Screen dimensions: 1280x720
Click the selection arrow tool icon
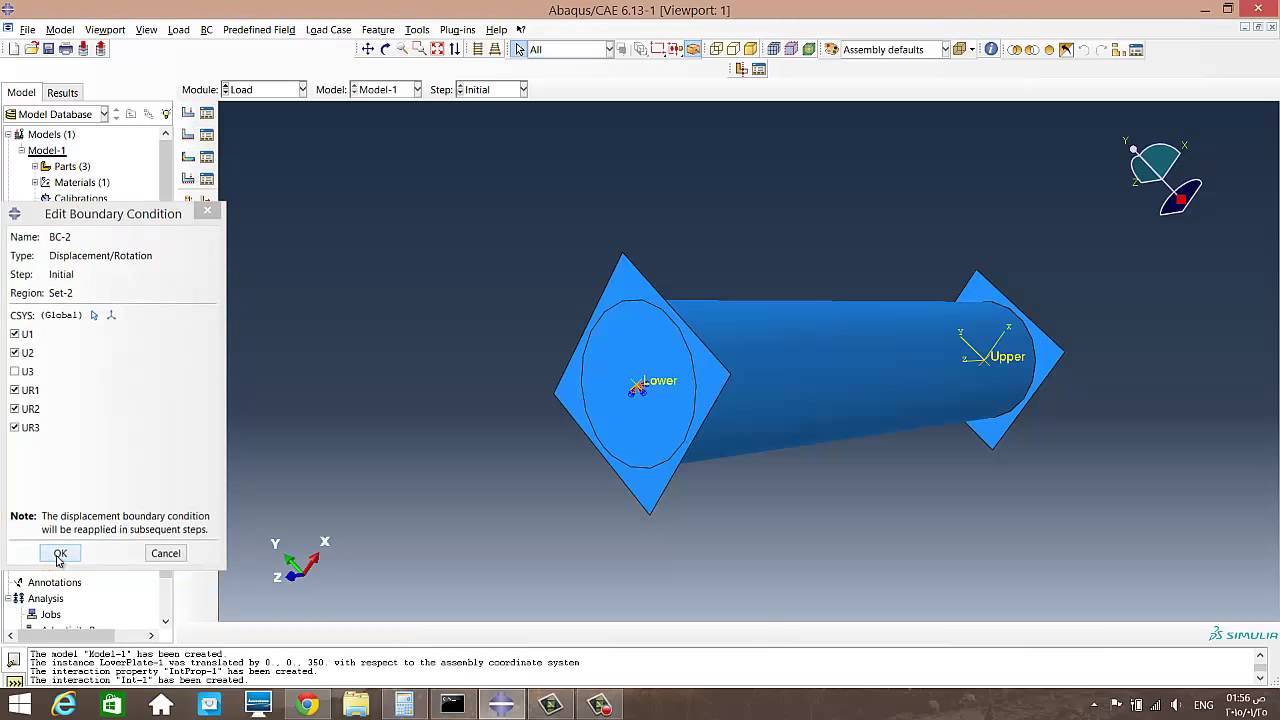[x=520, y=49]
